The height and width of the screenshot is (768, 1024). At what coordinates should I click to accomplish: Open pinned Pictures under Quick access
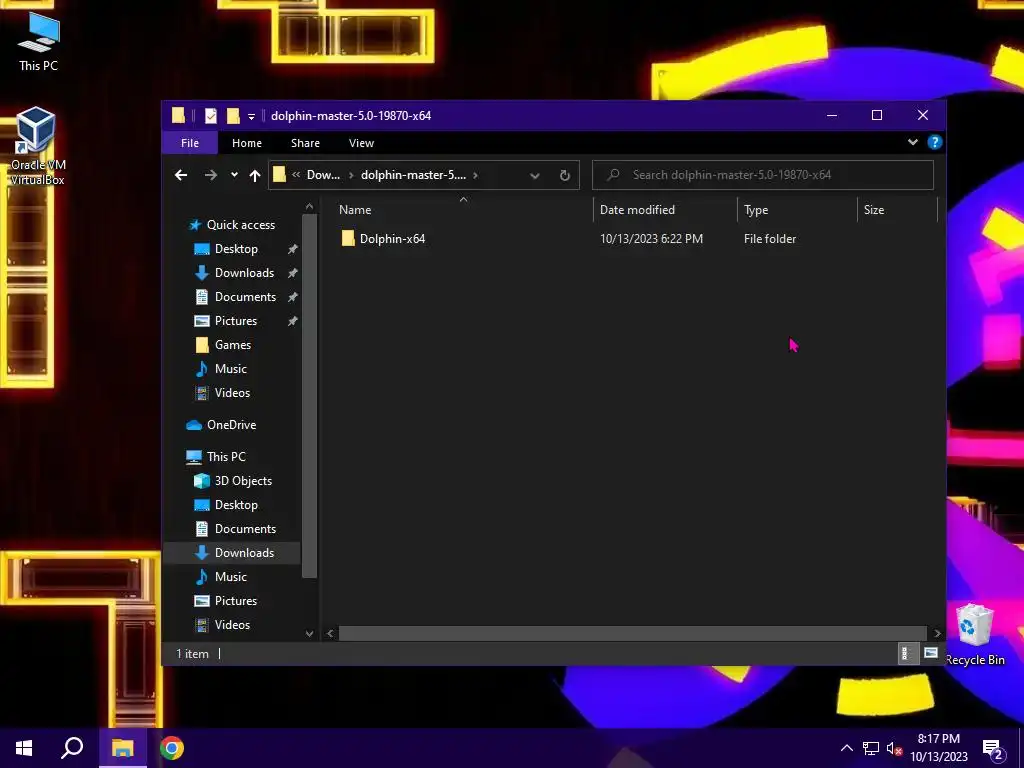(x=236, y=321)
